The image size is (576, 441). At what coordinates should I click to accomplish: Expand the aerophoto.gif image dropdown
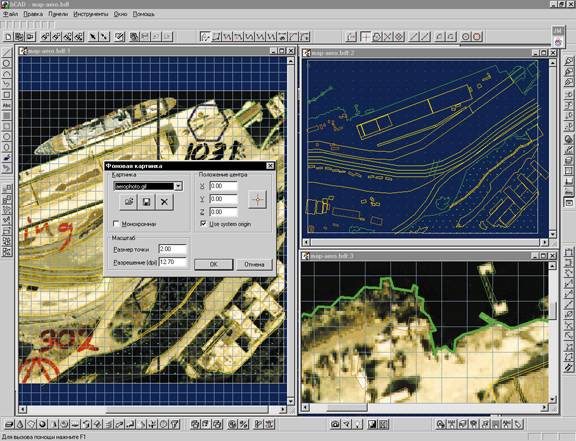pyautogui.click(x=178, y=186)
